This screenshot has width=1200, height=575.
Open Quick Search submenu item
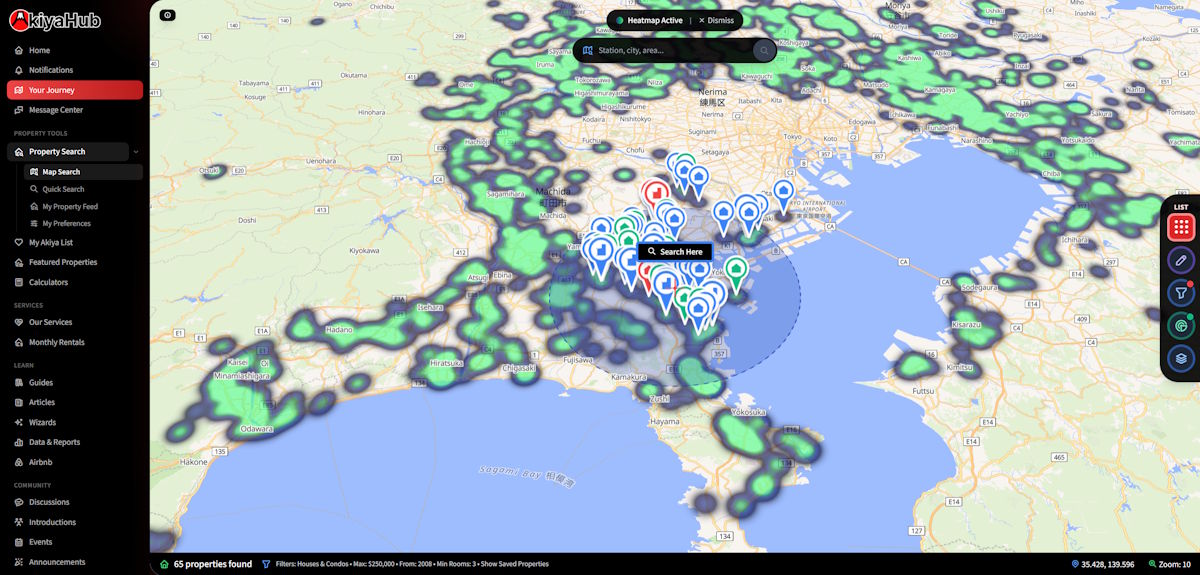pos(63,189)
